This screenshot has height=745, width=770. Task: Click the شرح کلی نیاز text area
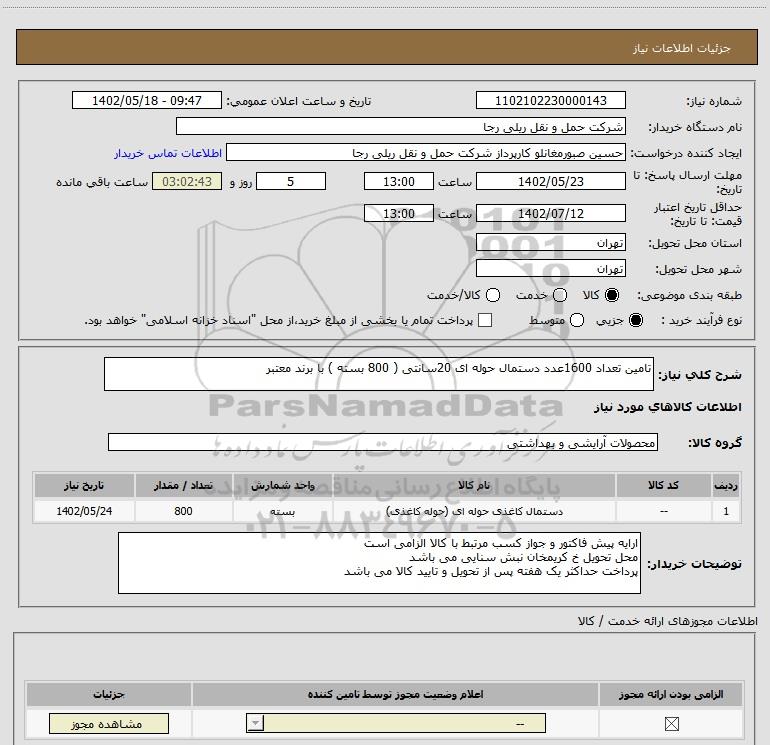(379, 374)
